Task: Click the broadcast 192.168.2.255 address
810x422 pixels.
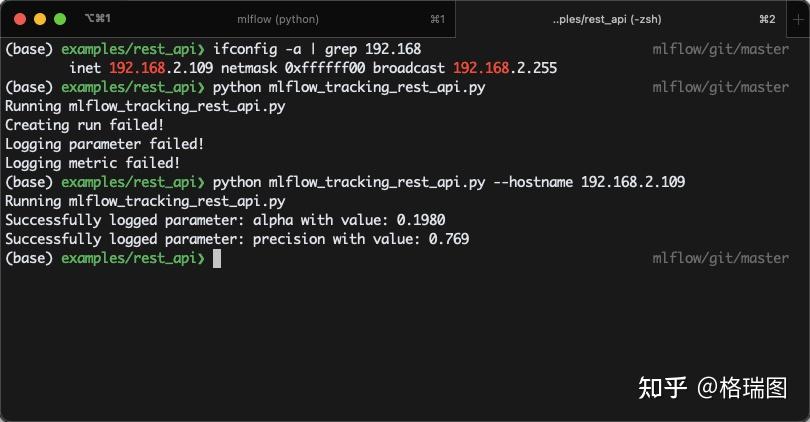Action: click(x=465, y=68)
